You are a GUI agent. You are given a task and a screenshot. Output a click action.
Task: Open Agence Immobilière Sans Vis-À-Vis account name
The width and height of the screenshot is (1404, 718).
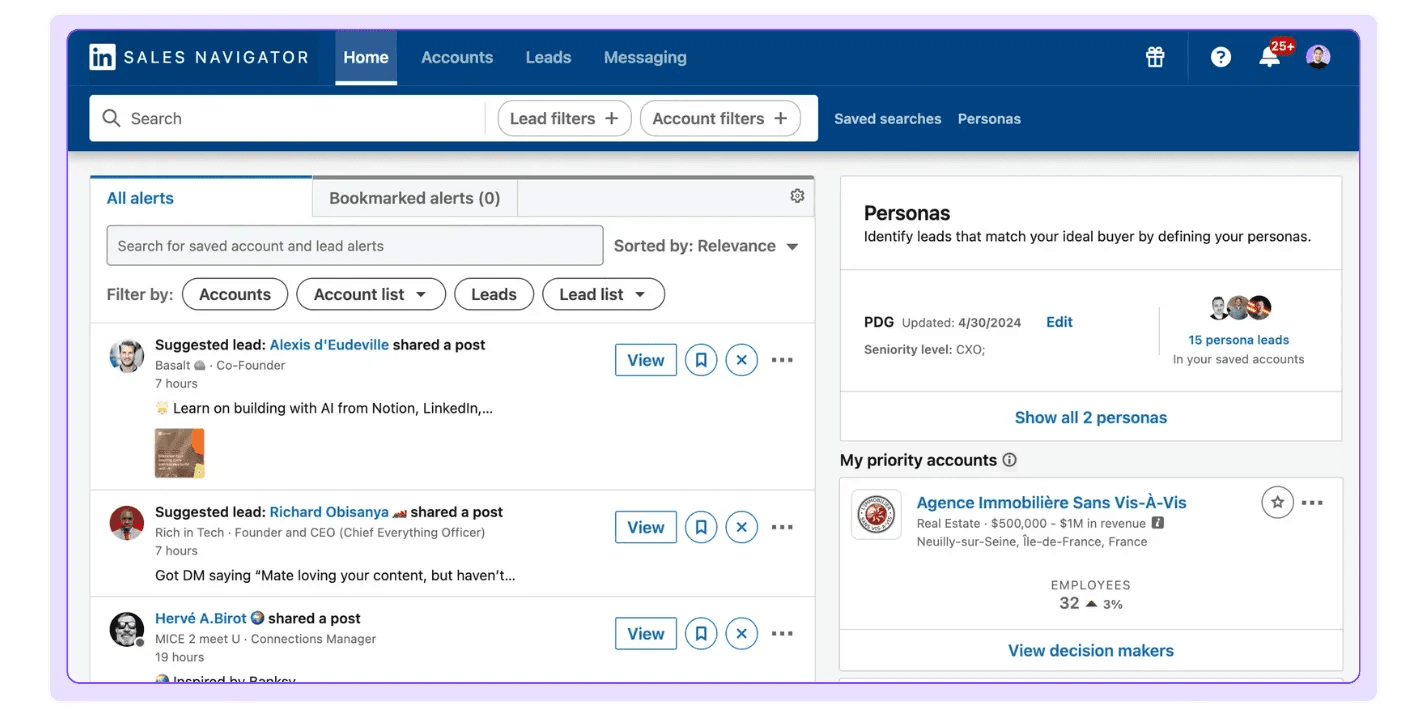[x=1052, y=502]
